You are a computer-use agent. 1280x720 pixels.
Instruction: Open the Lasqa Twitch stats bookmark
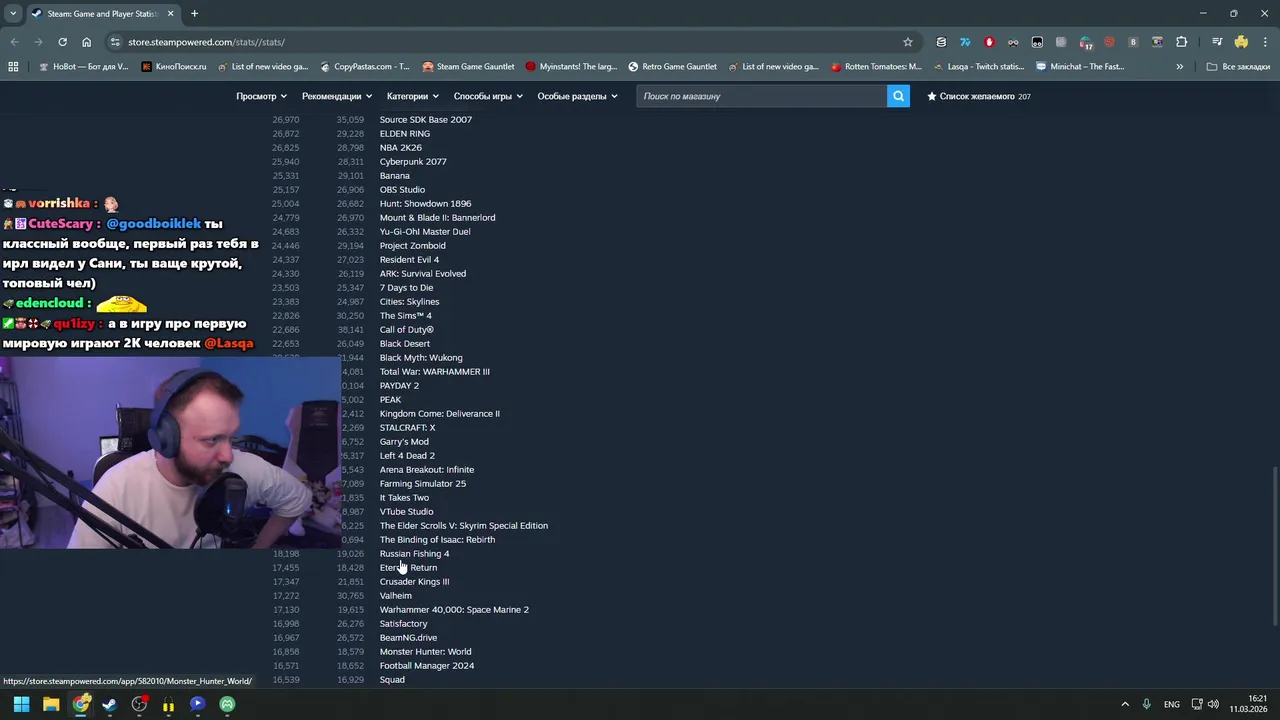click(x=979, y=67)
